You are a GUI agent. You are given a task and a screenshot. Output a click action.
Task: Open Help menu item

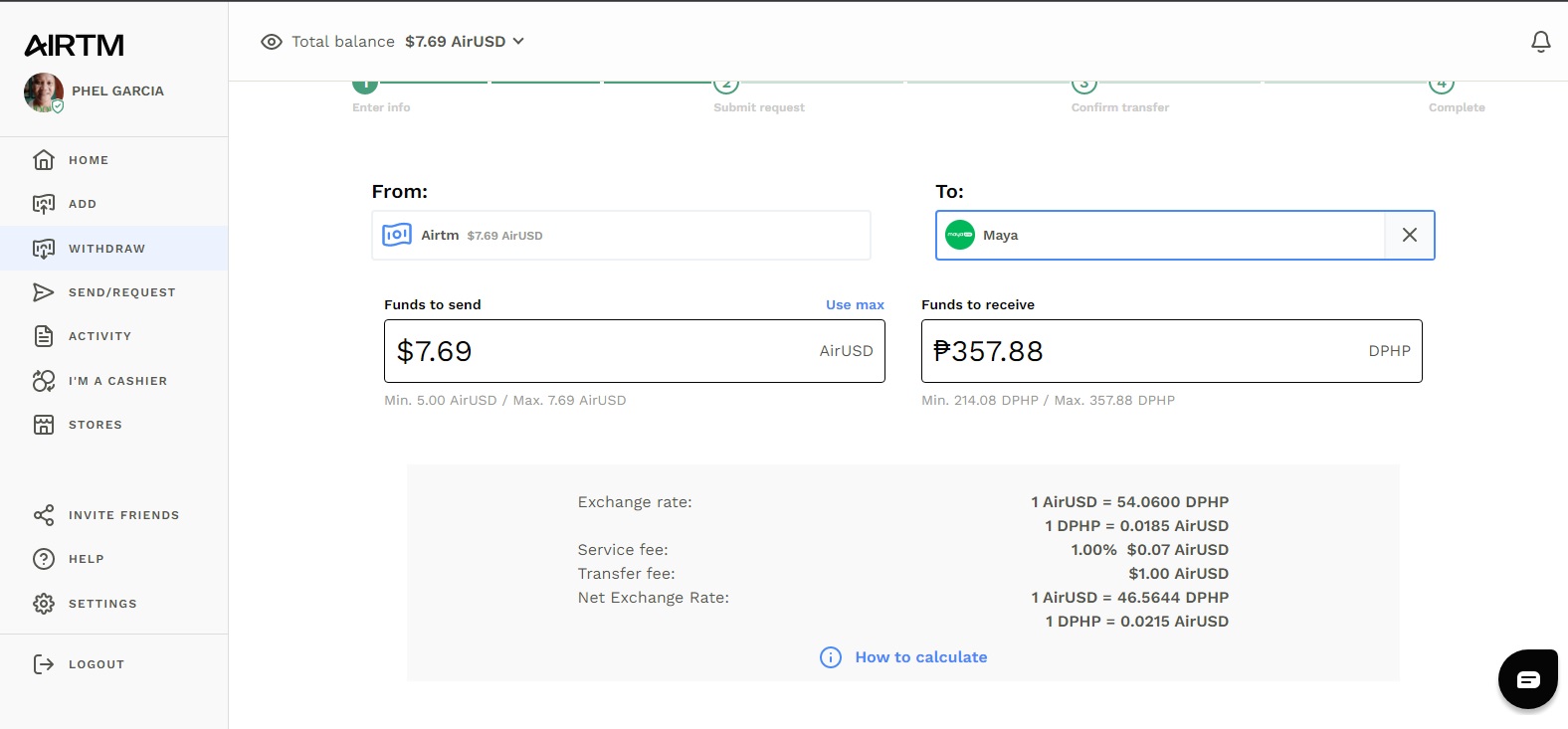(113, 559)
